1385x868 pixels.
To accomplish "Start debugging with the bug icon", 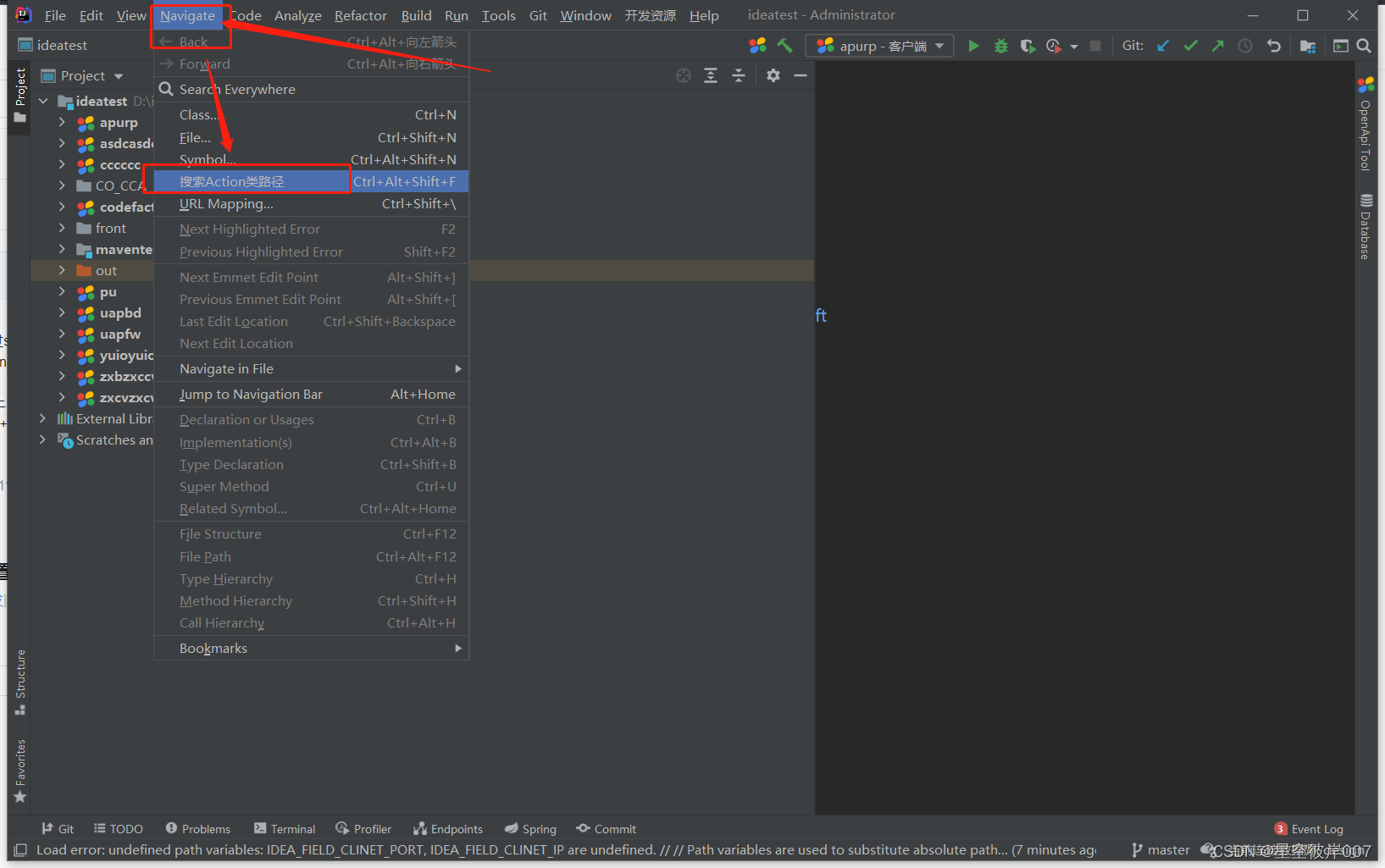I will (x=1001, y=46).
